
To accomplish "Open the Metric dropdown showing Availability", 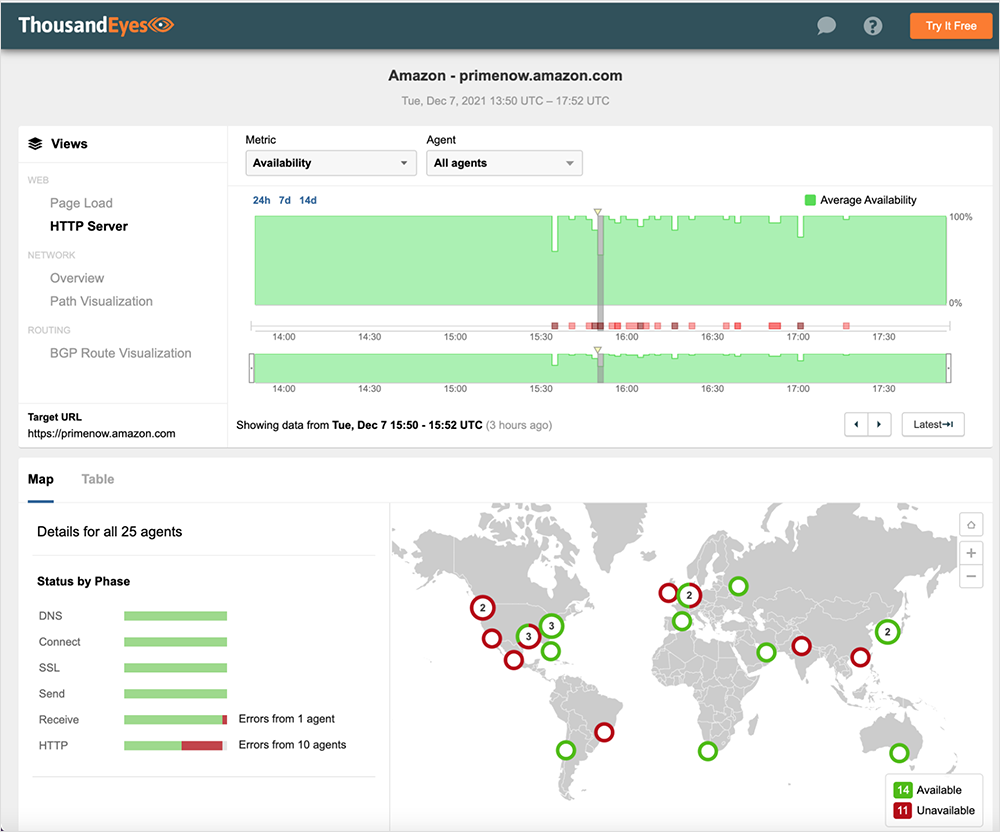I will pos(331,163).
